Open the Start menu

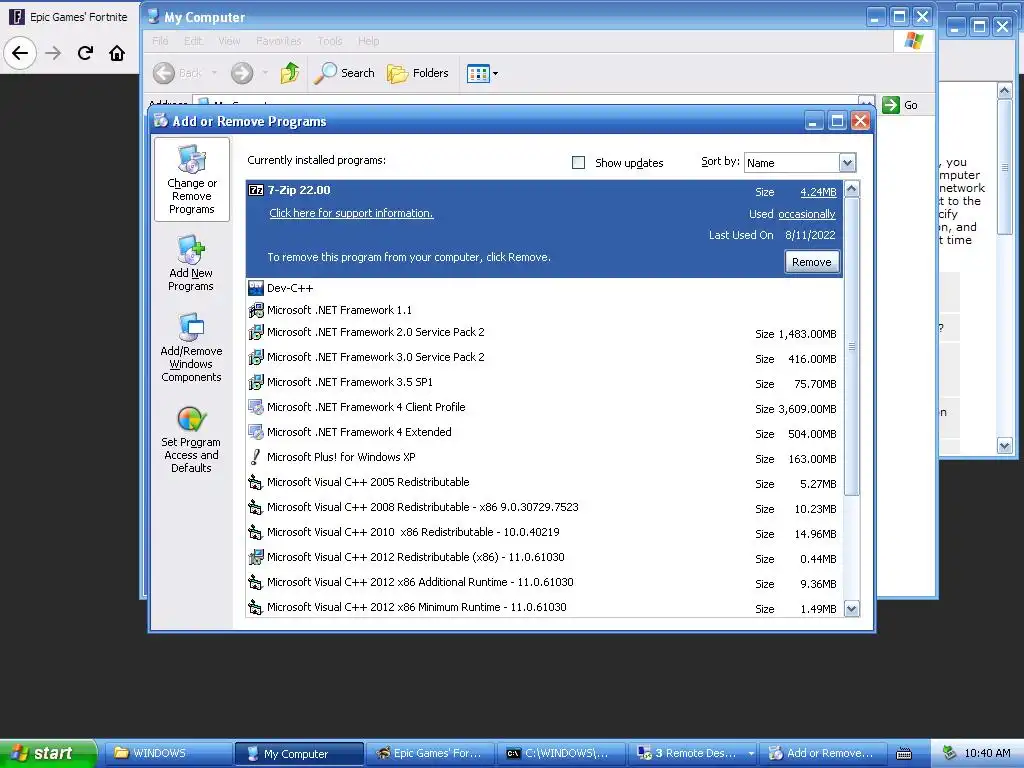(x=48, y=754)
